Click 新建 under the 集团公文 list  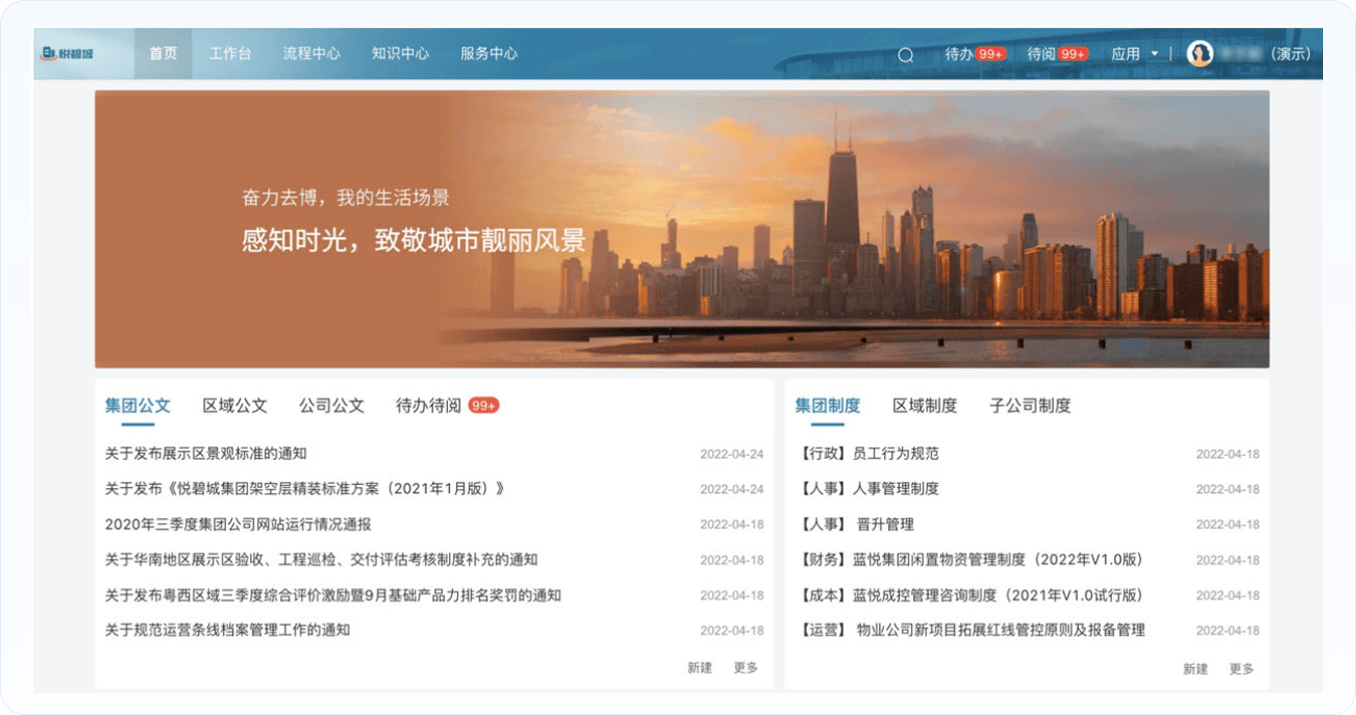(699, 668)
